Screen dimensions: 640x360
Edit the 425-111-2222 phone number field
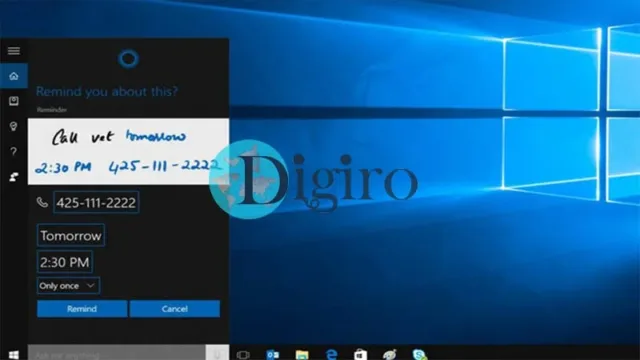pos(96,202)
